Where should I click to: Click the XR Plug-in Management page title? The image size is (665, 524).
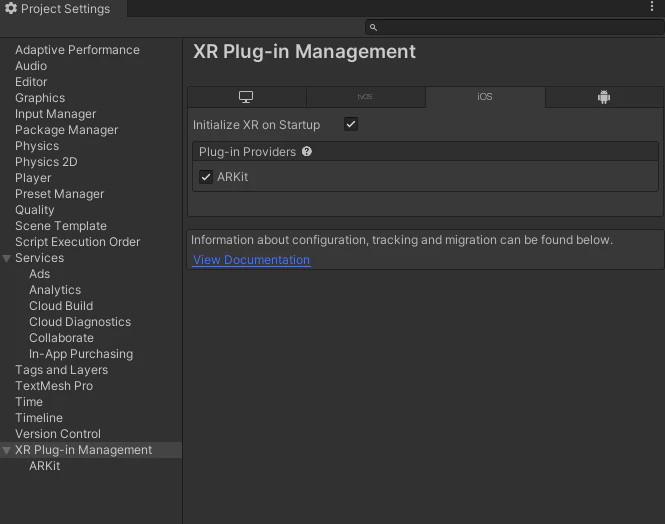305,52
